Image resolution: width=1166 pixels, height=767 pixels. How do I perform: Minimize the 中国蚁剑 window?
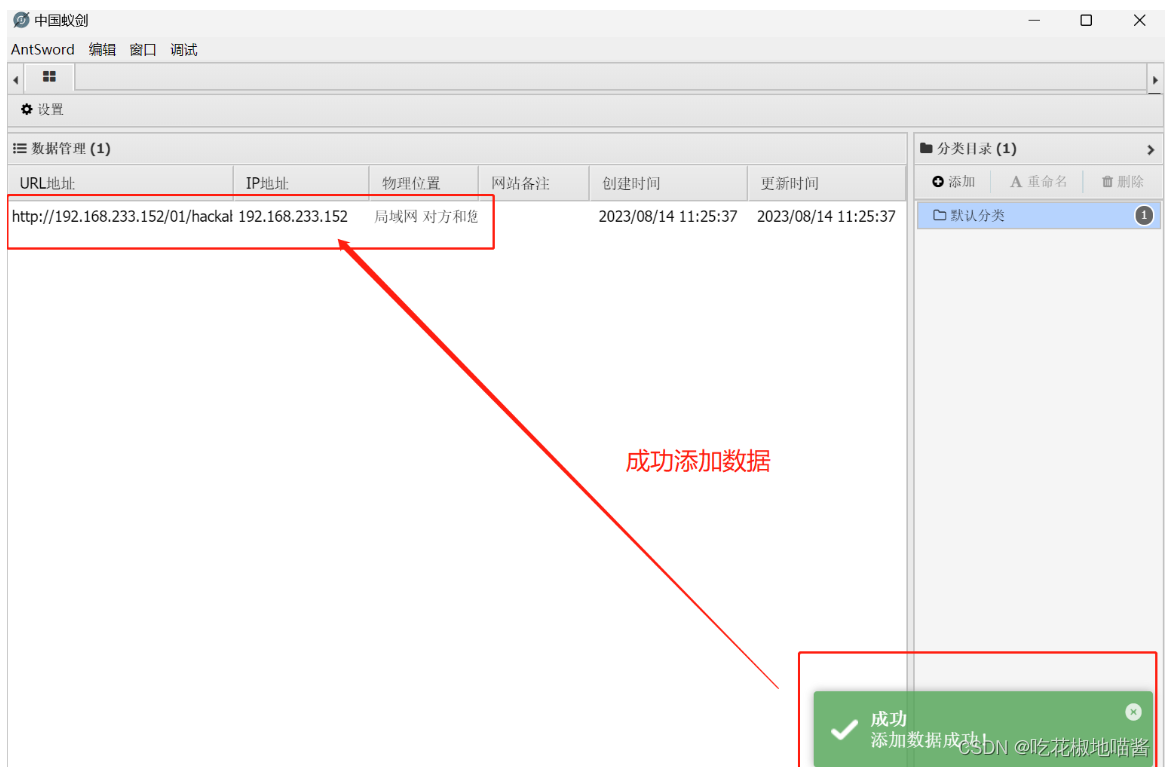[x=1034, y=20]
